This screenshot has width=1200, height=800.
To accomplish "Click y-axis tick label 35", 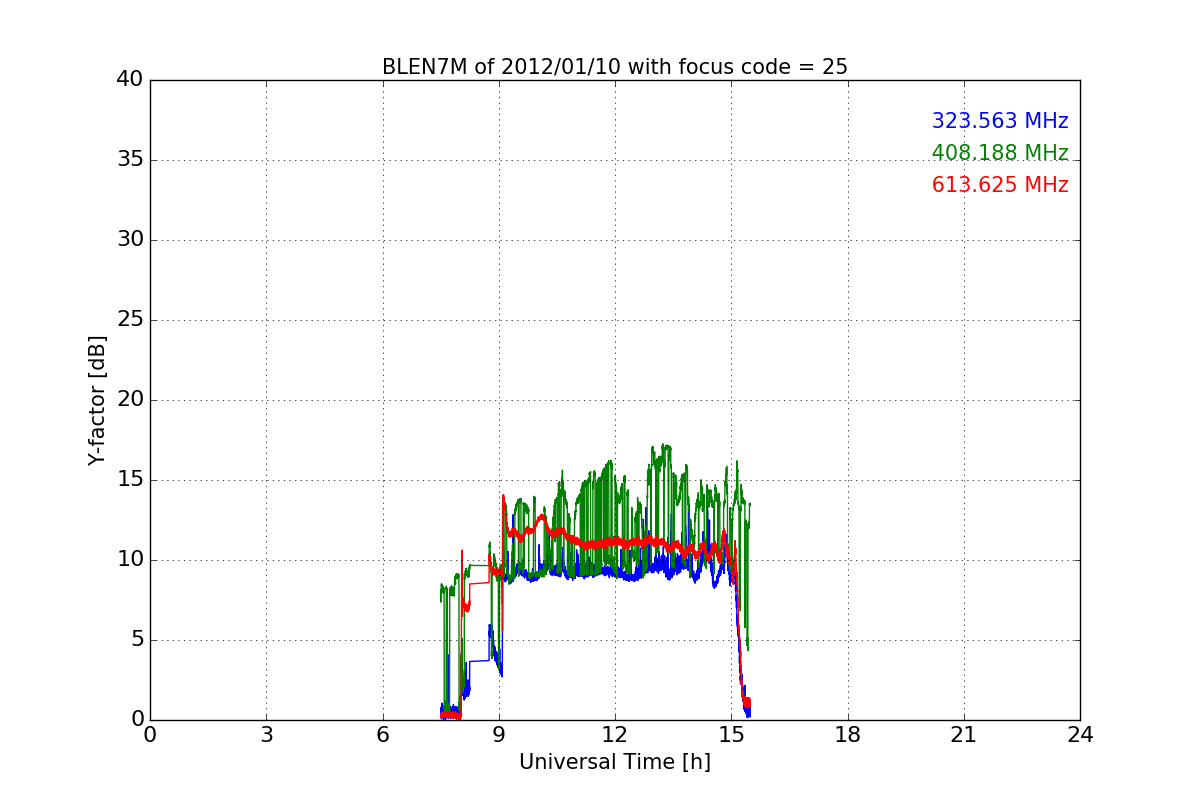I will [x=129, y=160].
